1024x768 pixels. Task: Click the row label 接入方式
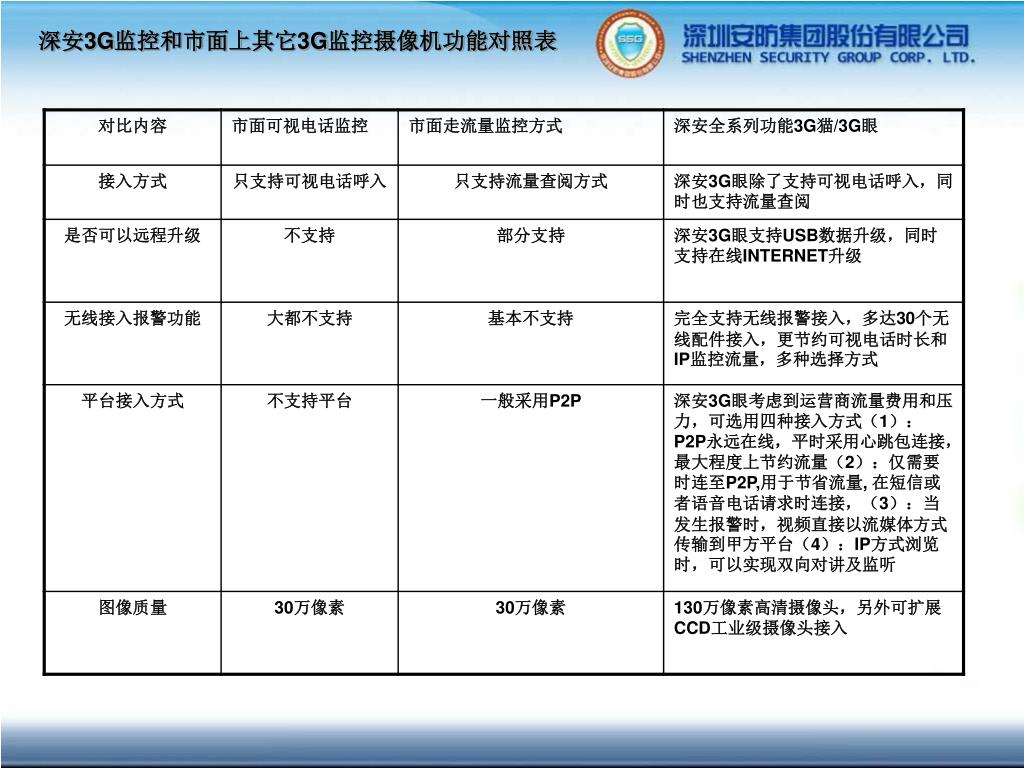133,181
